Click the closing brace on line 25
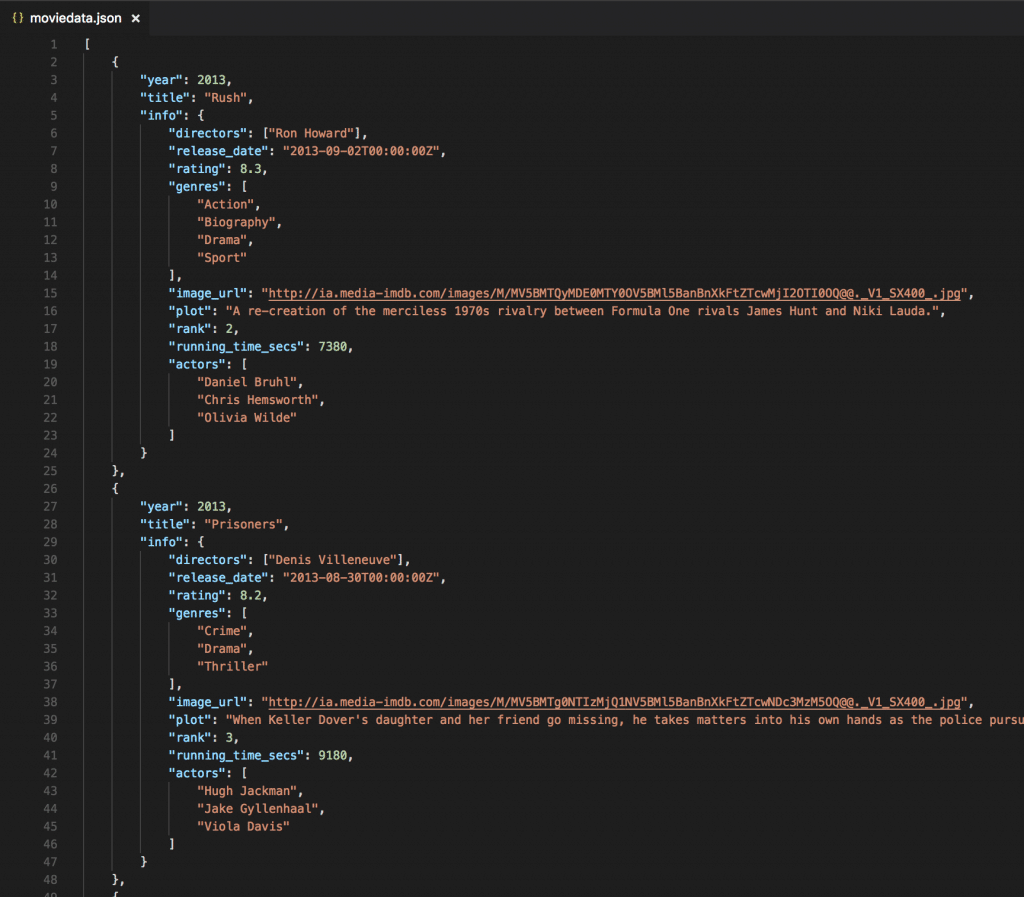This screenshot has width=1024, height=897. click(115, 471)
